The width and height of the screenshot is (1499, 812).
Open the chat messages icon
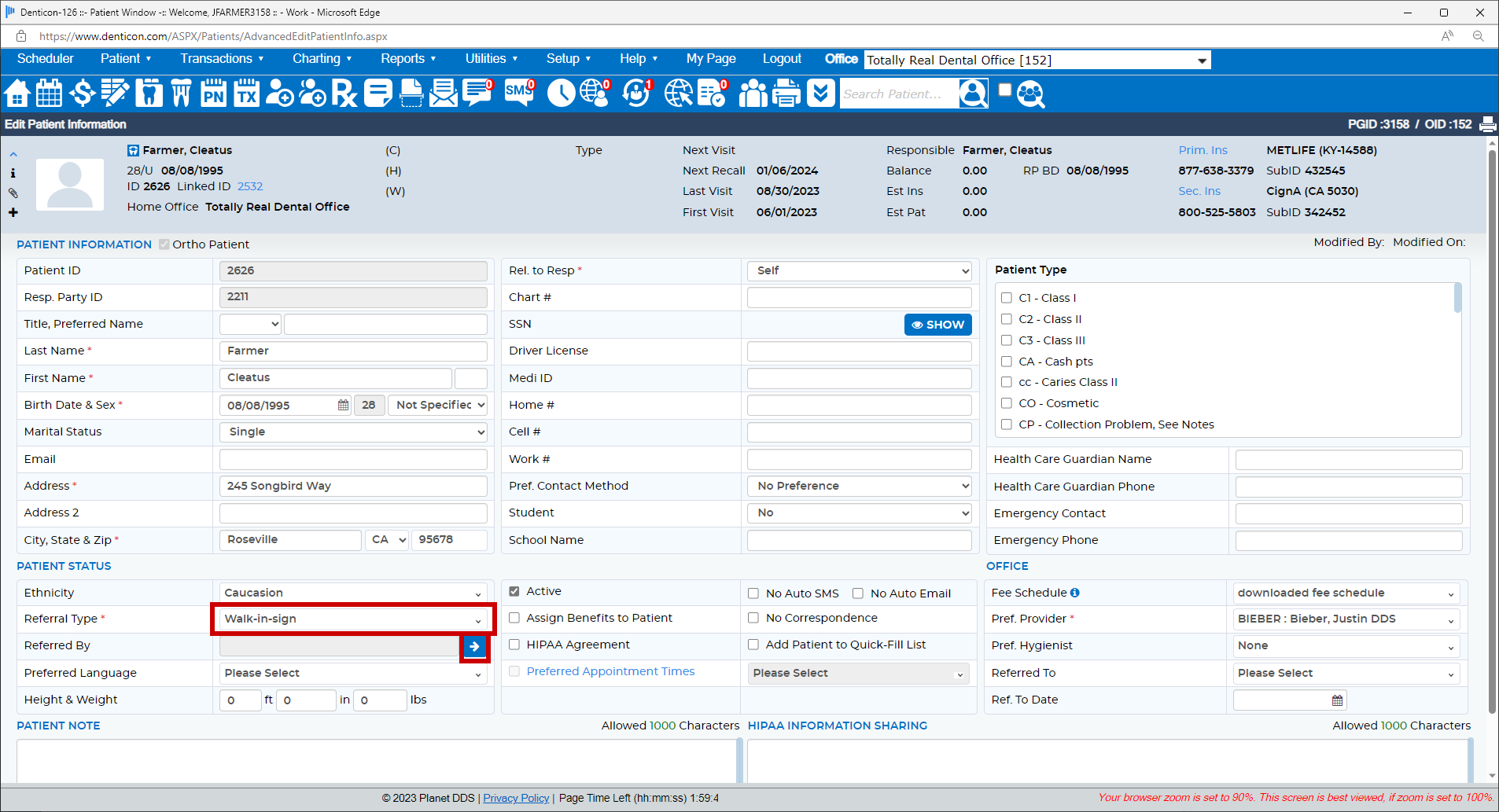tap(477, 94)
